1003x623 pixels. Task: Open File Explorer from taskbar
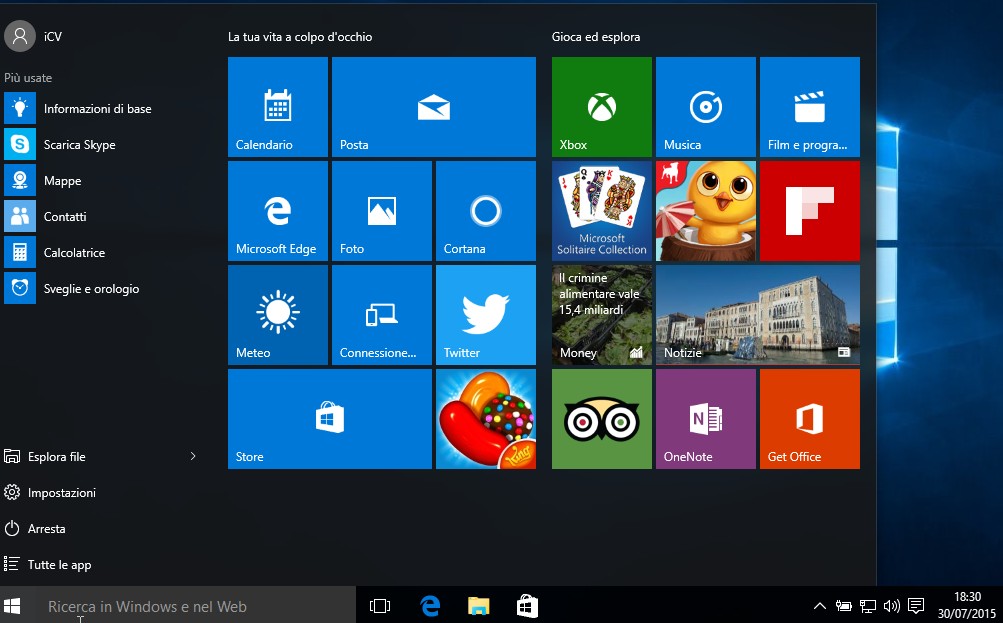478,606
